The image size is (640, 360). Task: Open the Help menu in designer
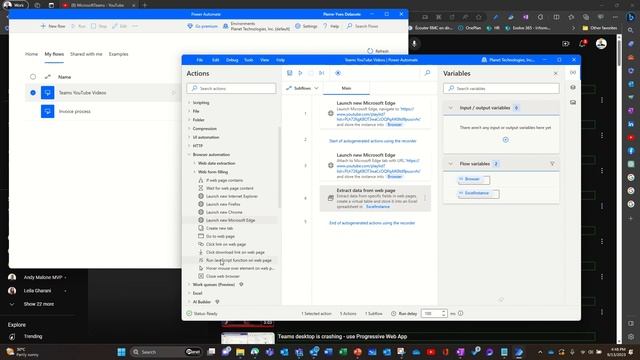(x=280, y=60)
